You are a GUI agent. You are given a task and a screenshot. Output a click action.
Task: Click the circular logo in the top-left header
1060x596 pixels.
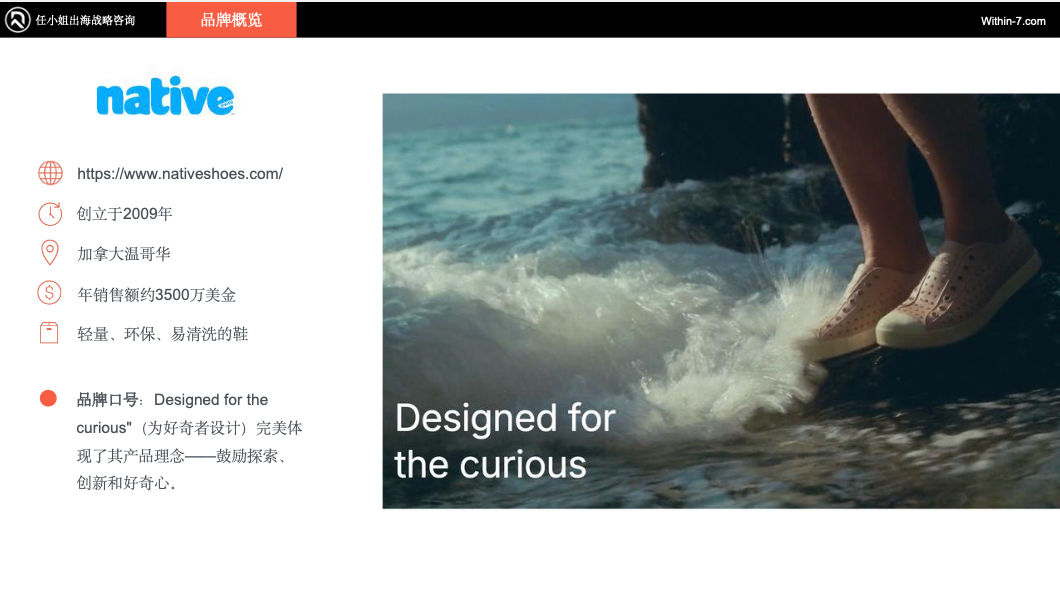[x=17, y=20]
